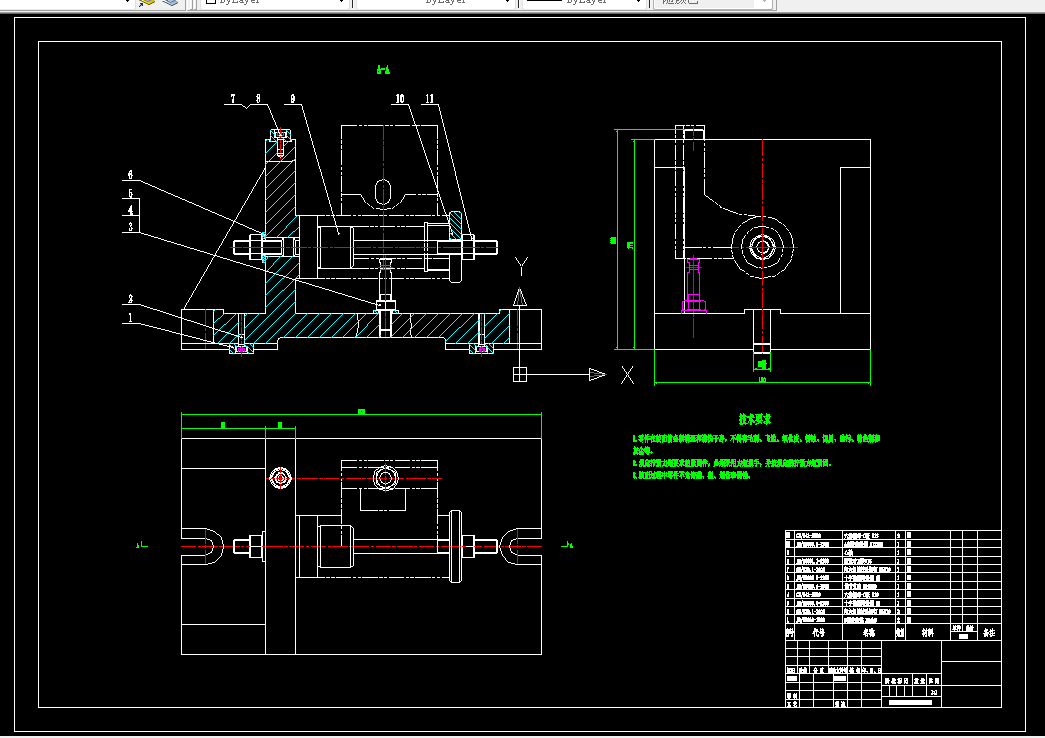1045x738 pixels.
Task: Open the color ByLayer dropdown
Action: pyautogui.click(x=275, y=3)
